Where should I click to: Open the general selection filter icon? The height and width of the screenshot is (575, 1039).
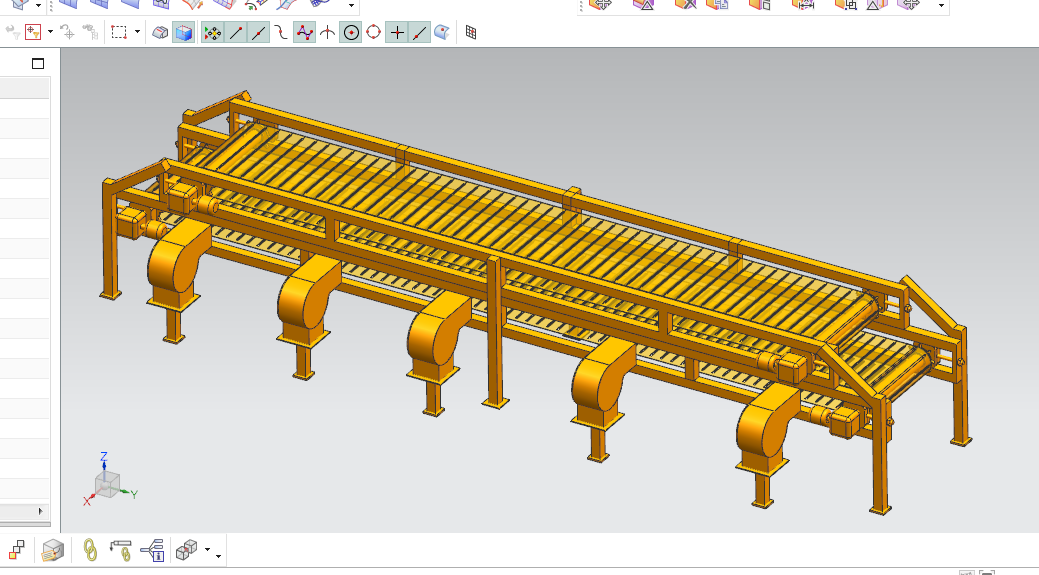(32, 32)
